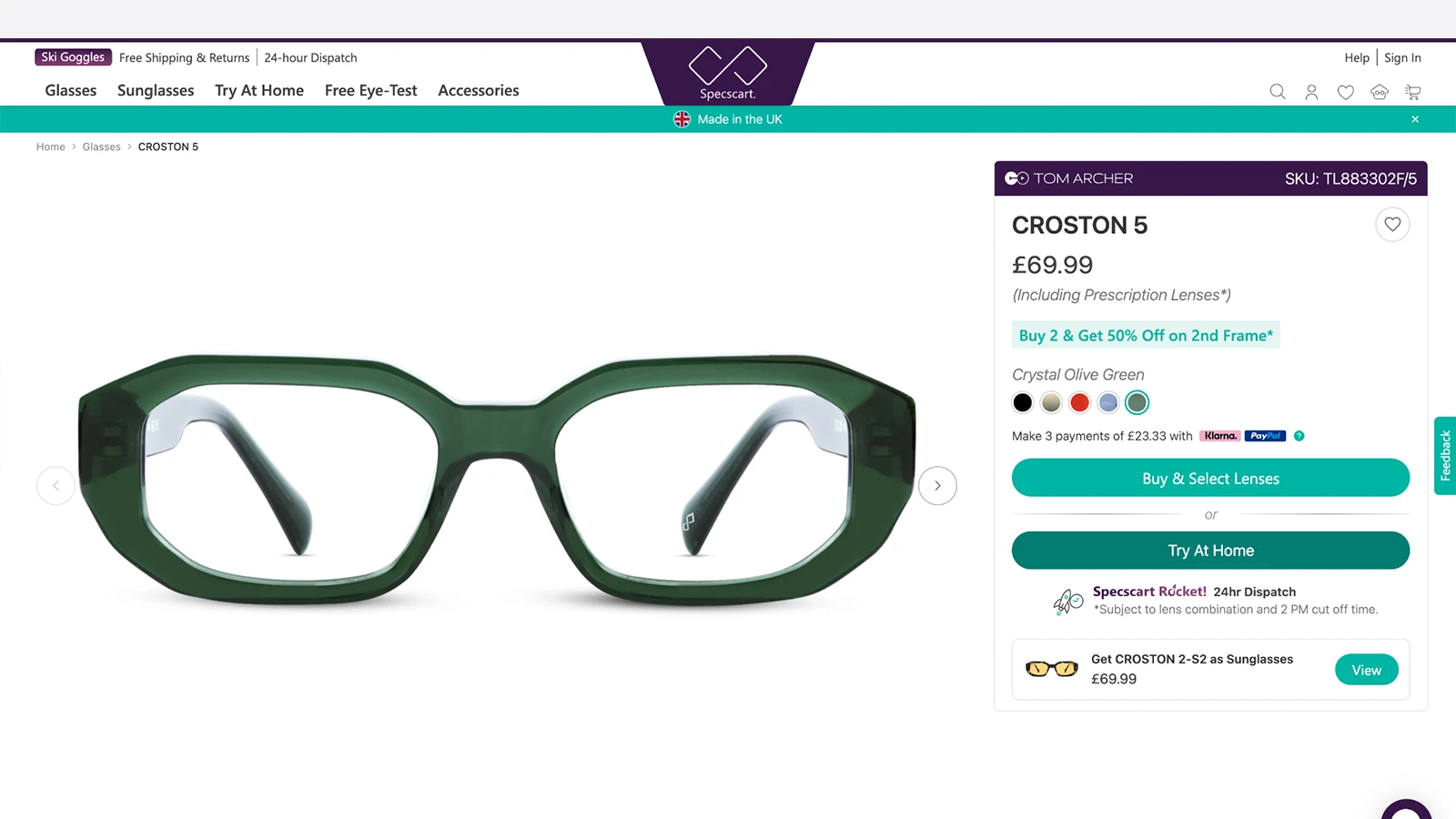Show next frame image with right arrow
The width and height of the screenshot is (1456, 819).
[937, 485]
